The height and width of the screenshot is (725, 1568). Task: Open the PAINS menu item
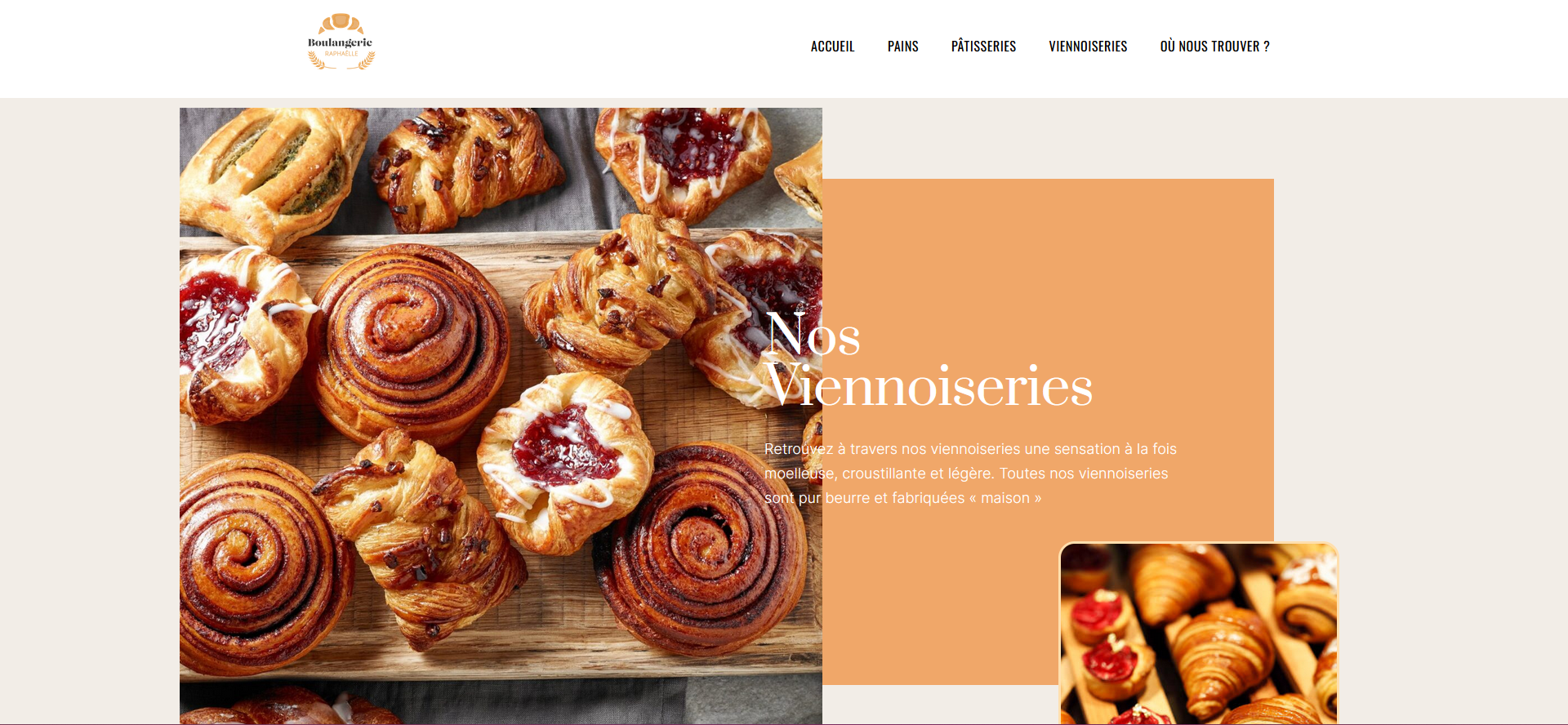click(902, 47)
